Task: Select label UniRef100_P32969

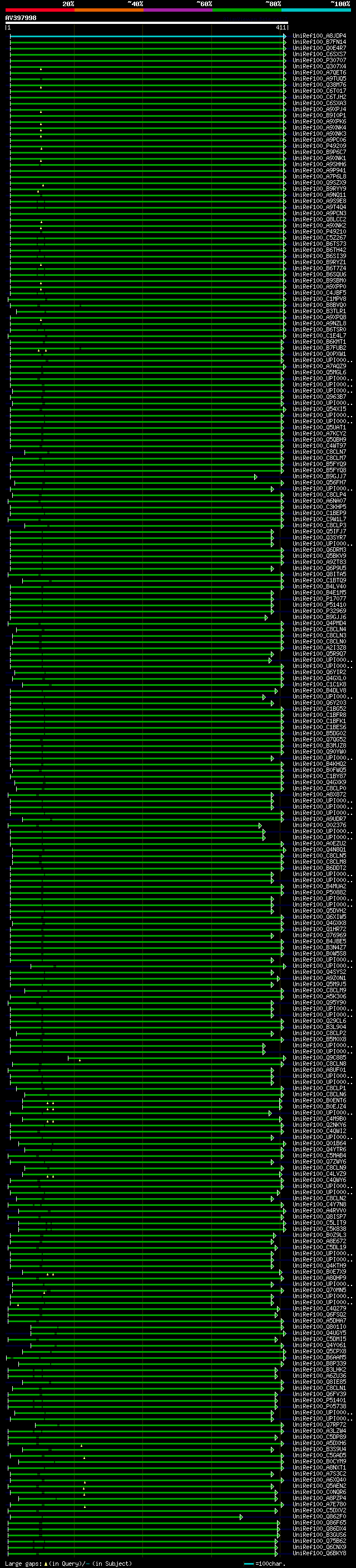Action: coord(319,611)
